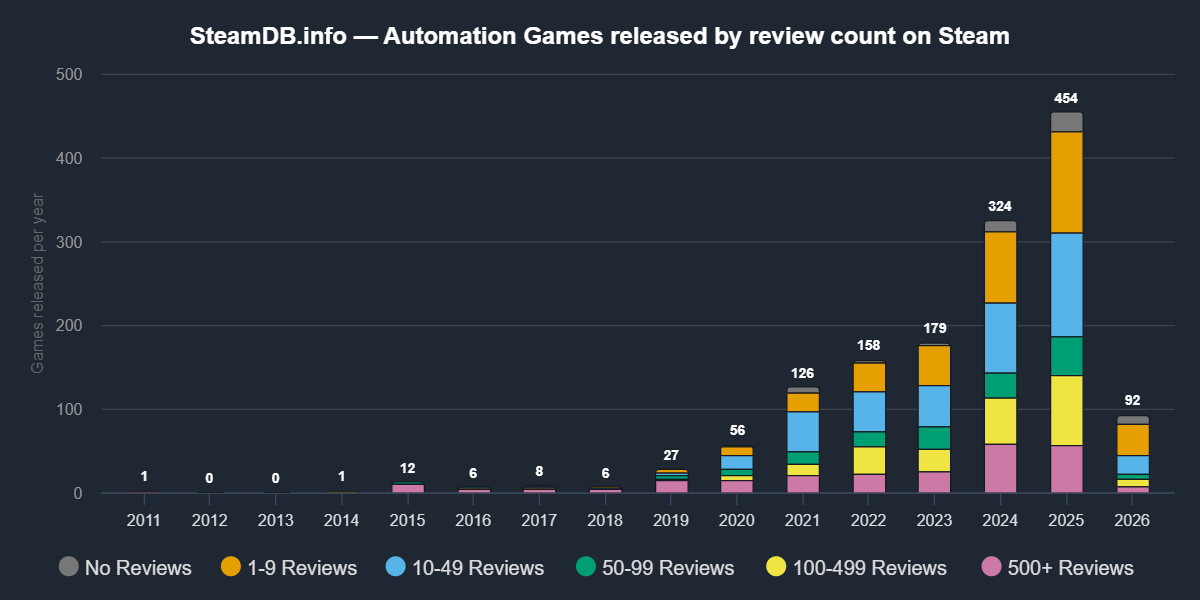Click the 2020 x-axis year label
The height and width of the screenshot is (600, 1200).
737,521
